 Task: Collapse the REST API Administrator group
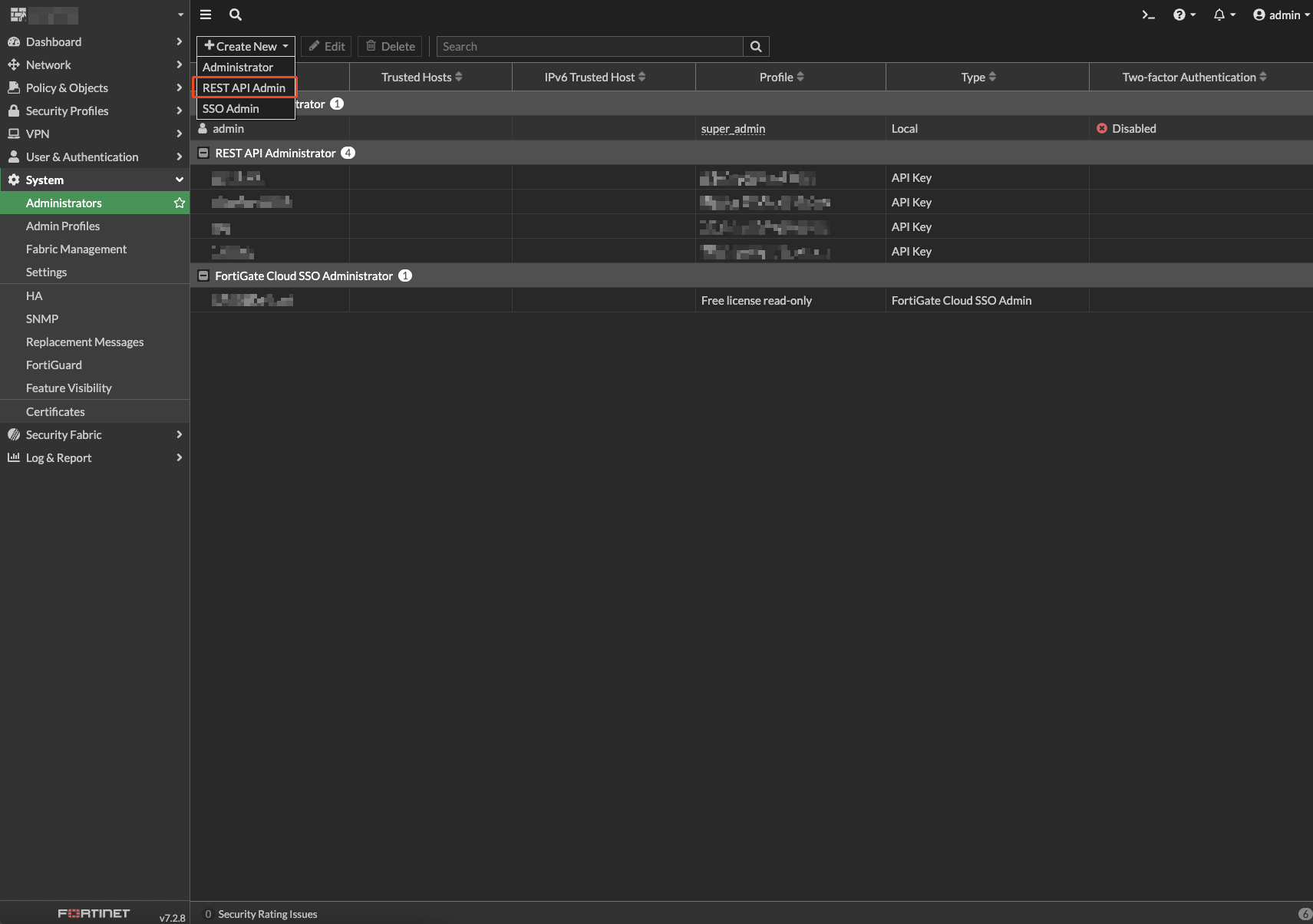point(203,153)
